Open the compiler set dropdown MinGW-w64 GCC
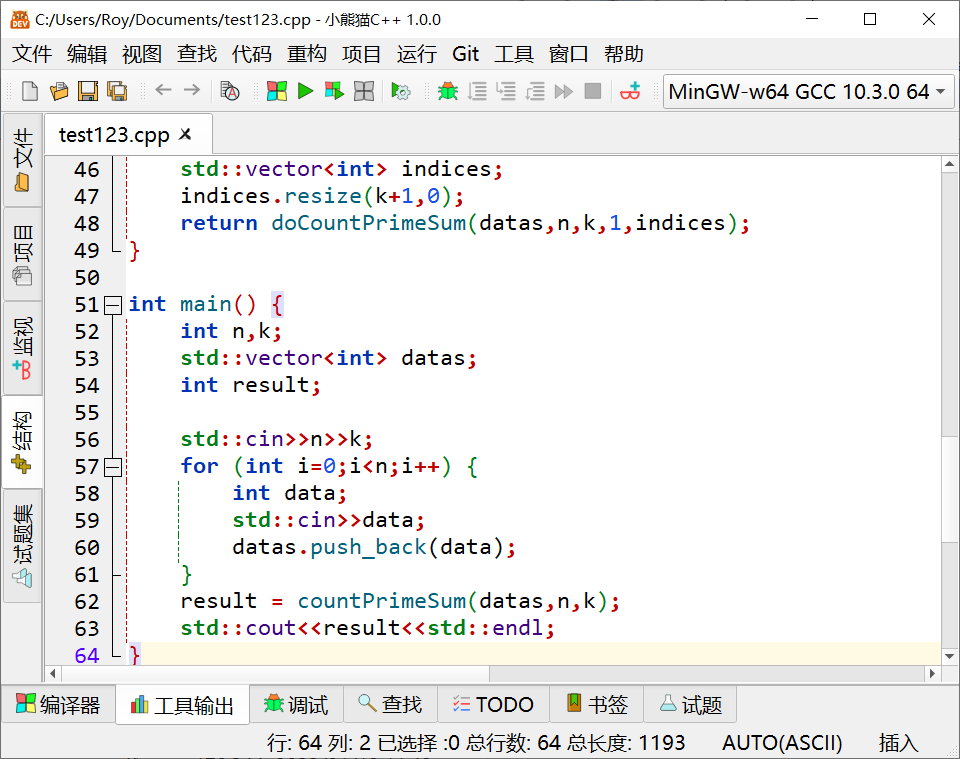The width and height of the screenshot is (960, 759). click(x=808, y=92)
